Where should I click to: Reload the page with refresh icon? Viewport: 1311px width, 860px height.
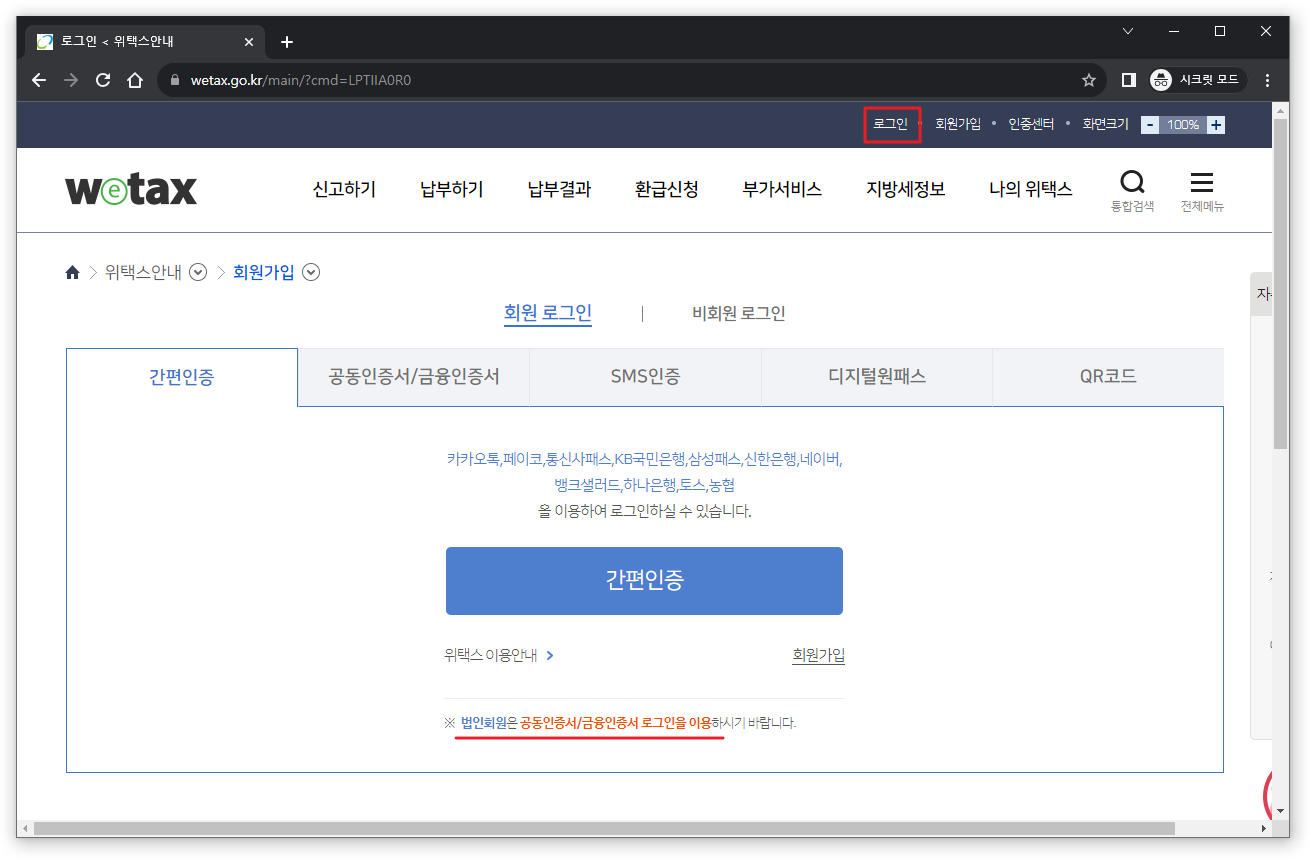[x=103, y=80]
